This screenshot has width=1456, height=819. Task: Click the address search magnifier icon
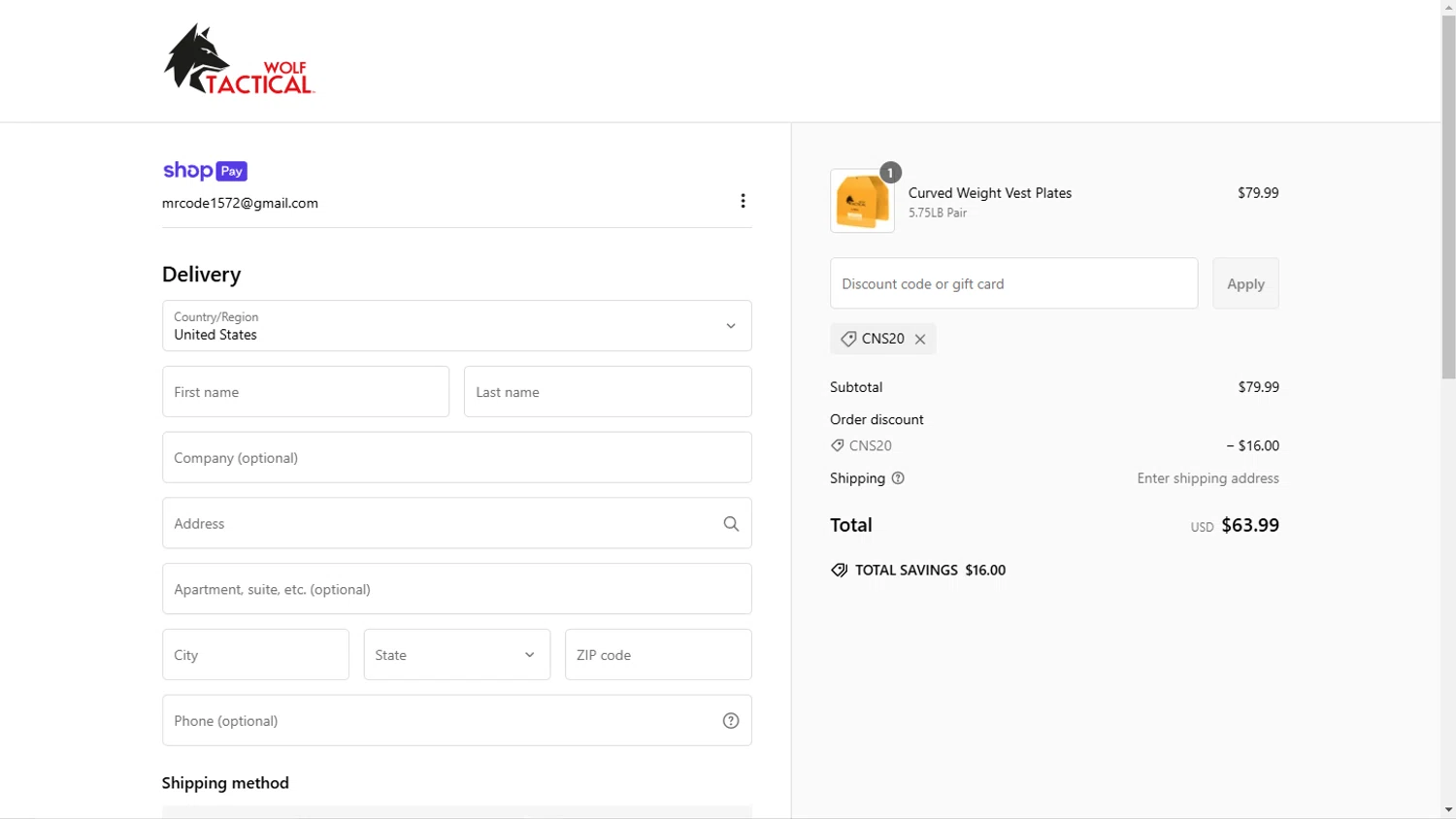click(x=731, y=524)
